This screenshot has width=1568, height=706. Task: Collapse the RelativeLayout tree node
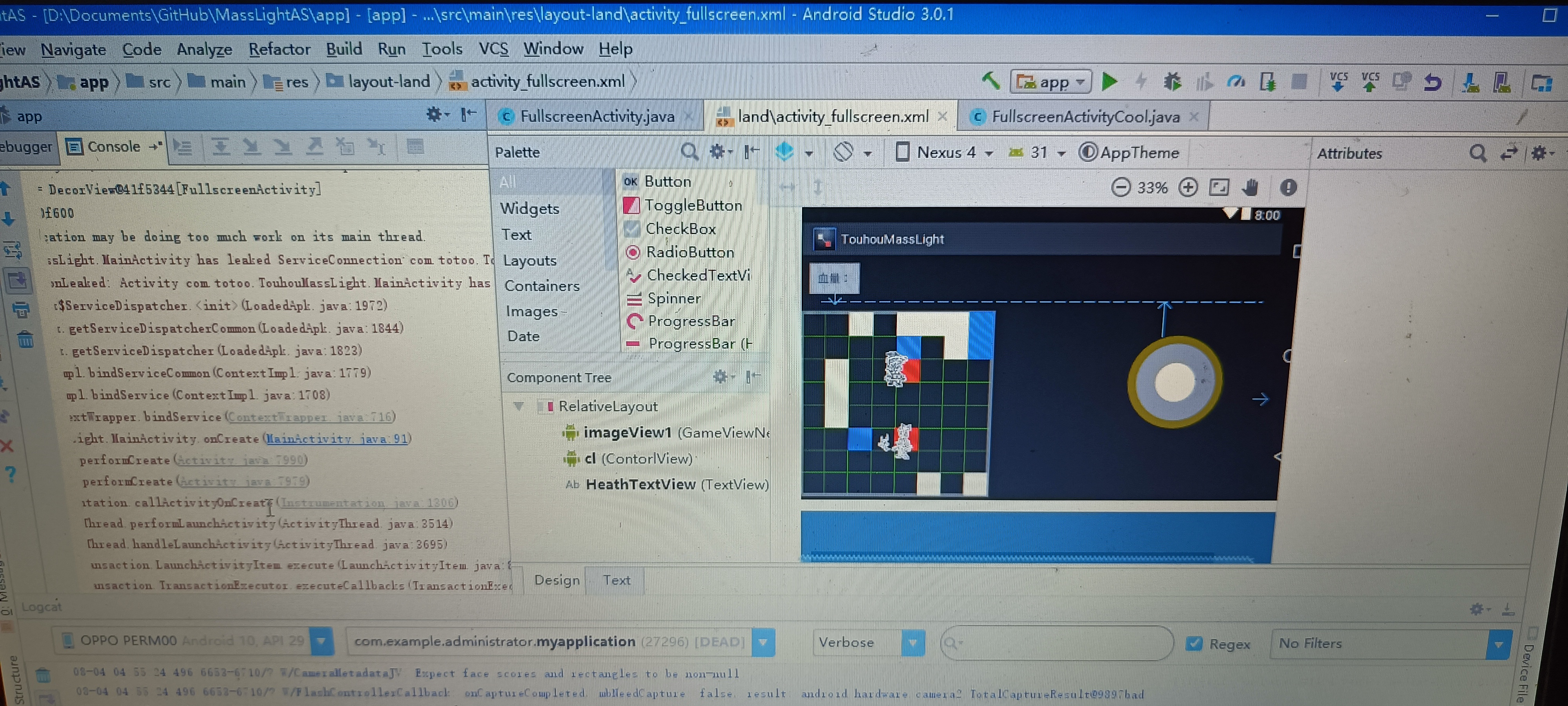point(519,406)
